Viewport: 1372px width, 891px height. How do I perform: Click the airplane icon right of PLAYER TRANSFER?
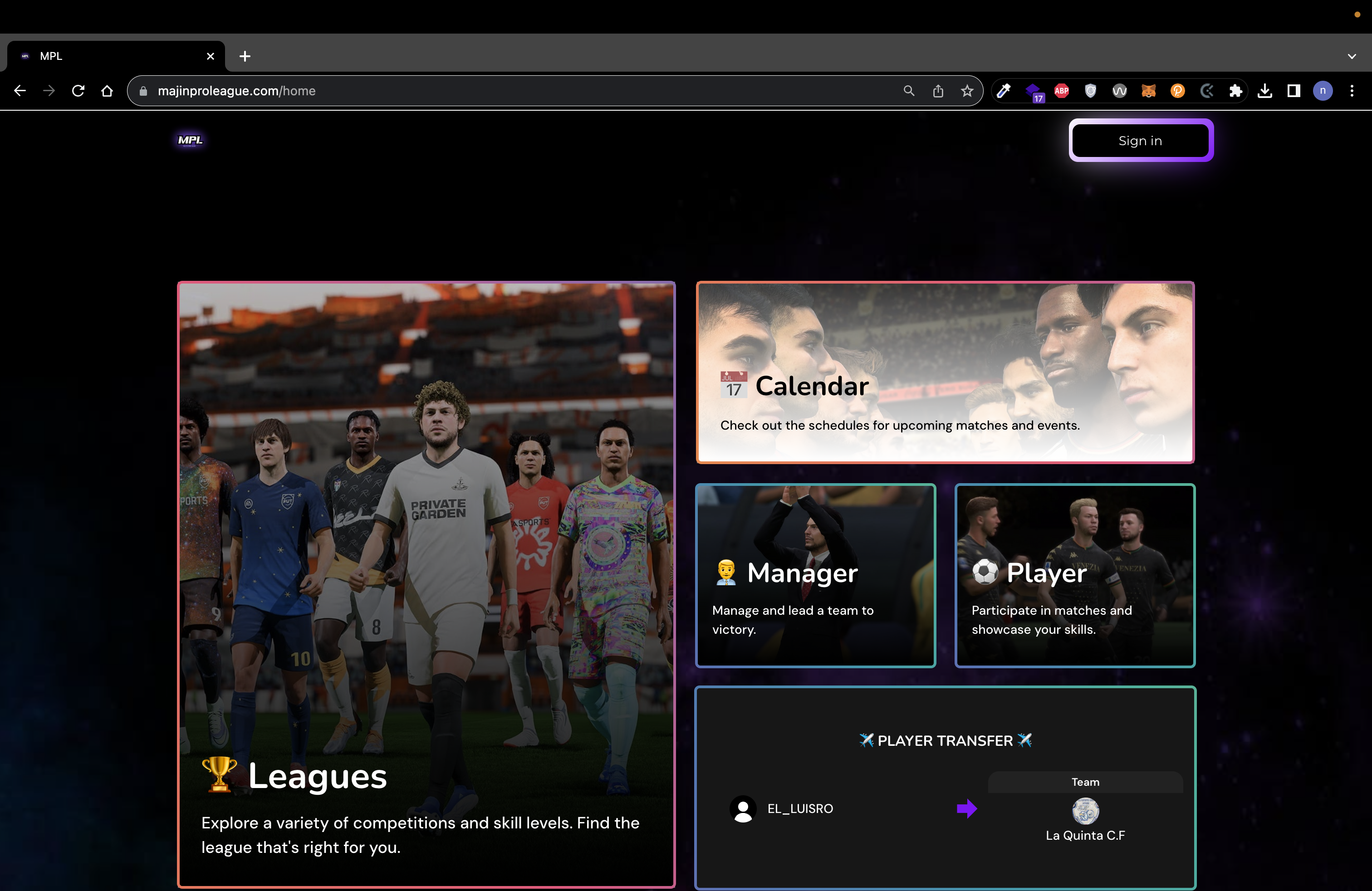(1024, 740)
